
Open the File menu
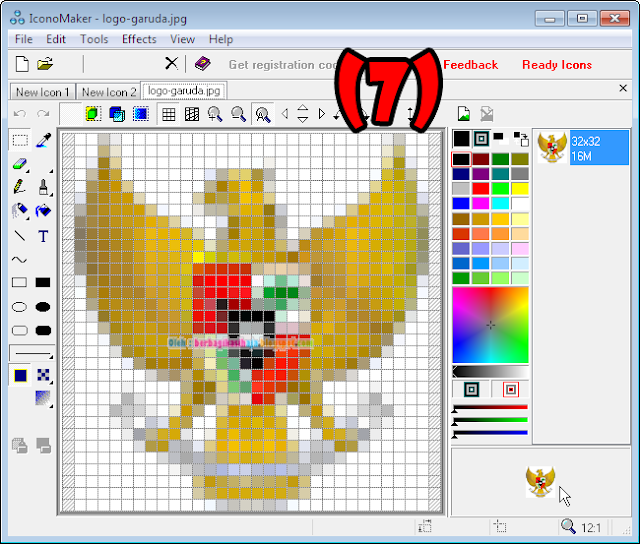[24, 39]
